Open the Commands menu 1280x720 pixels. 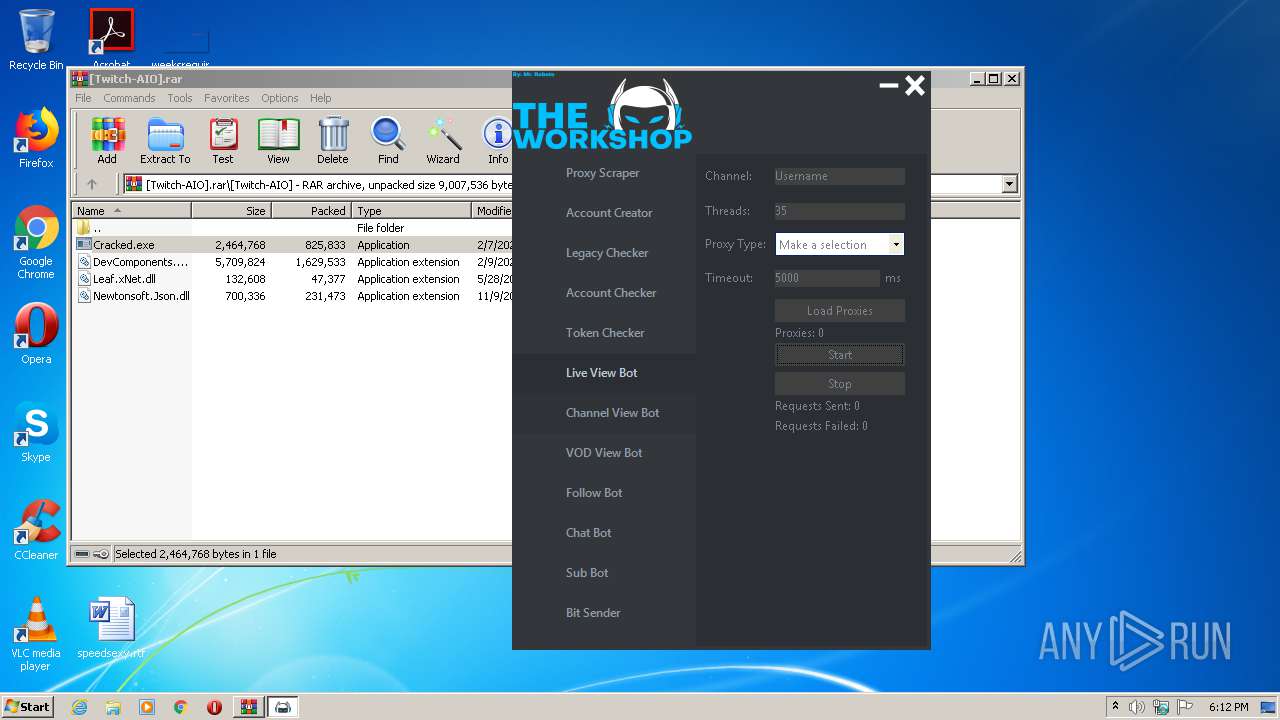click(129, 98)
